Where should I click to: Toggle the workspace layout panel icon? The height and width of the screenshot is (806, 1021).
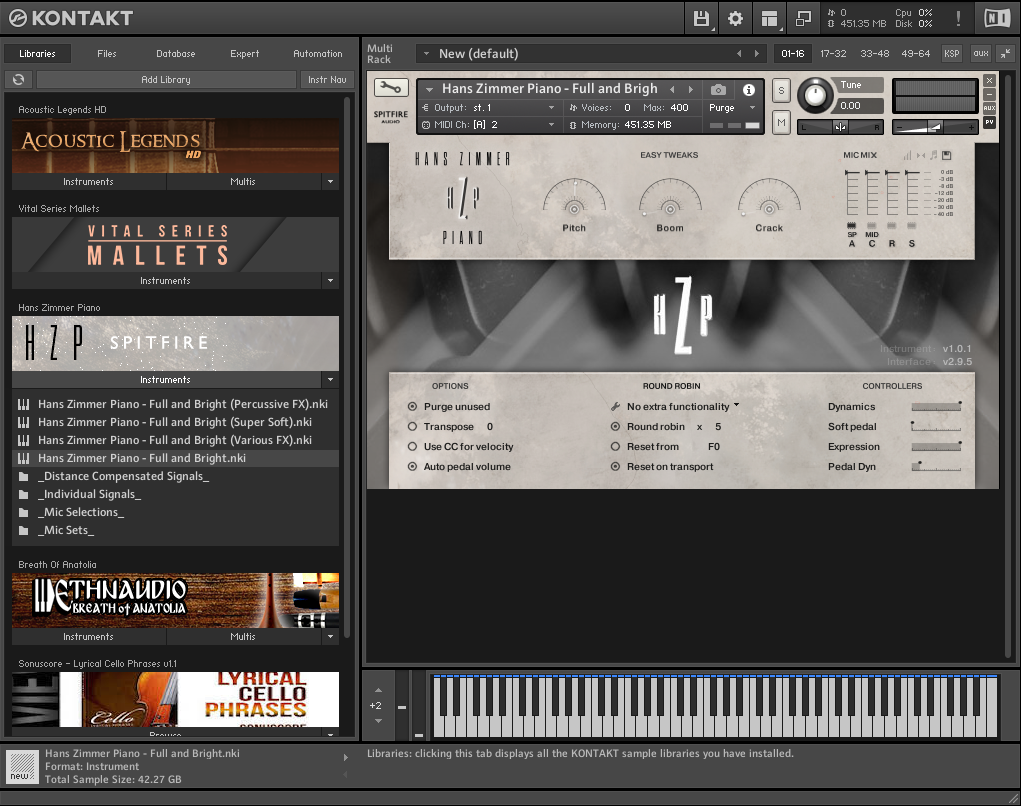click(770, 19)
